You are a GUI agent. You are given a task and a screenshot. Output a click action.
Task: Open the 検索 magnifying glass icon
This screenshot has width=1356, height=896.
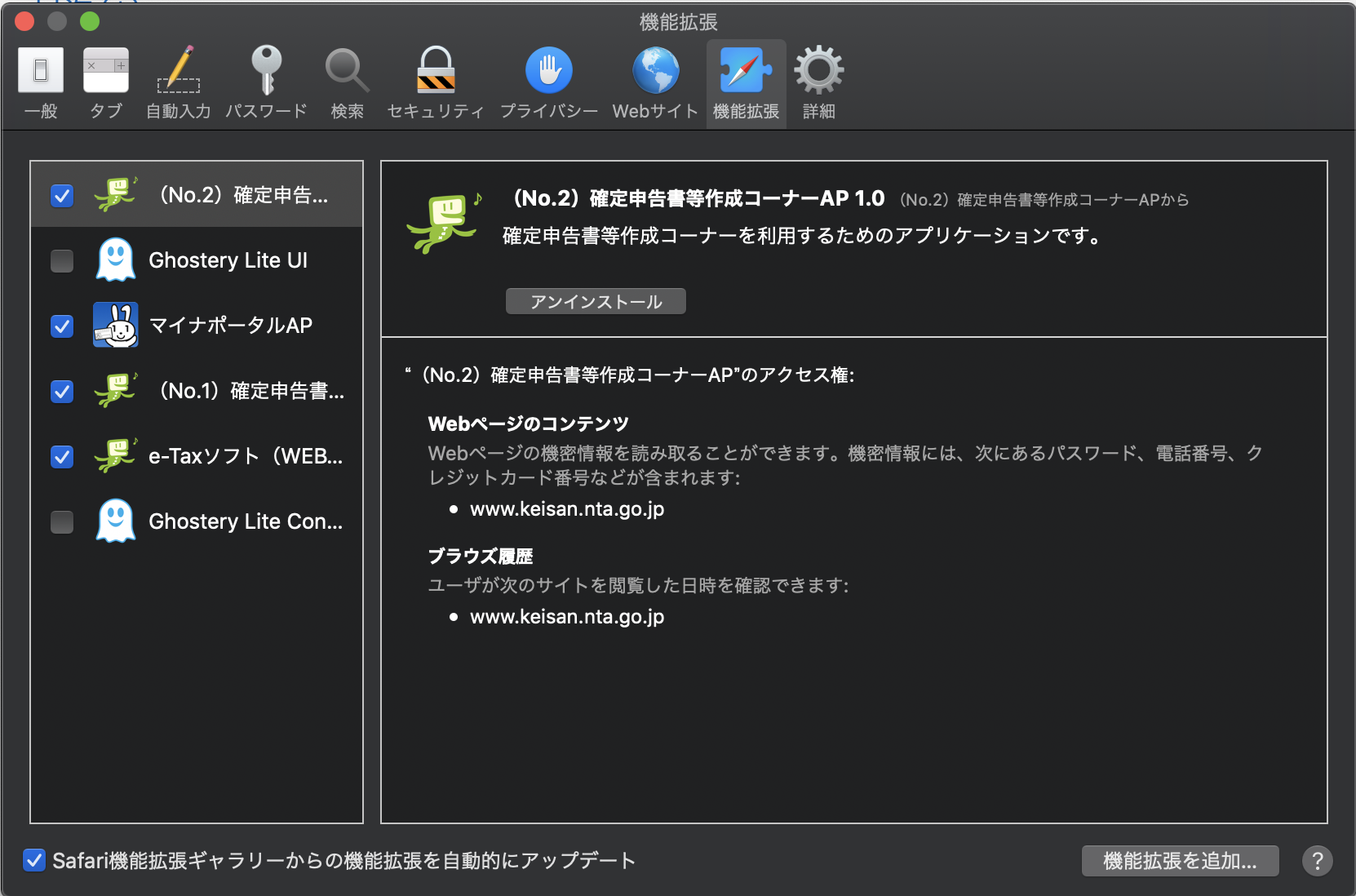pyautogui.click(x=347, y=70)
